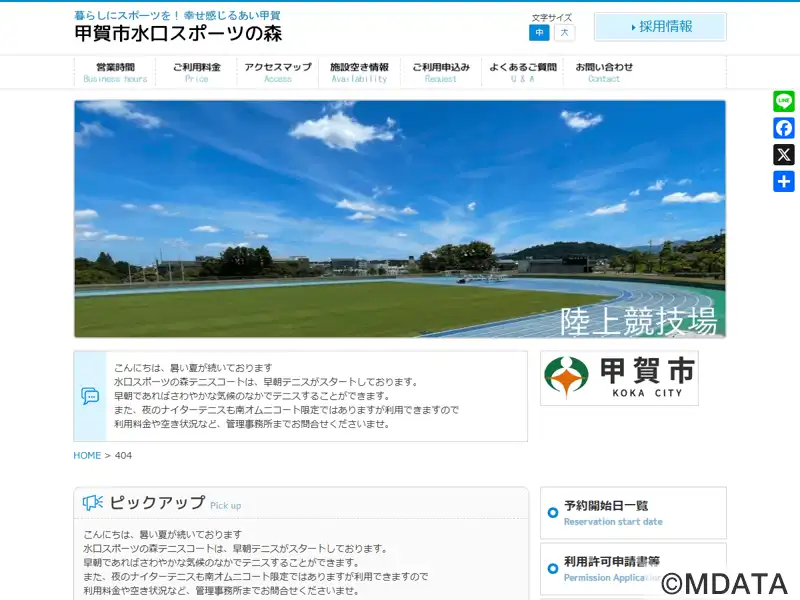Click the 文字サイズ label
The height and width of the screenshot is (600, 800).
(x=552, y=18)
